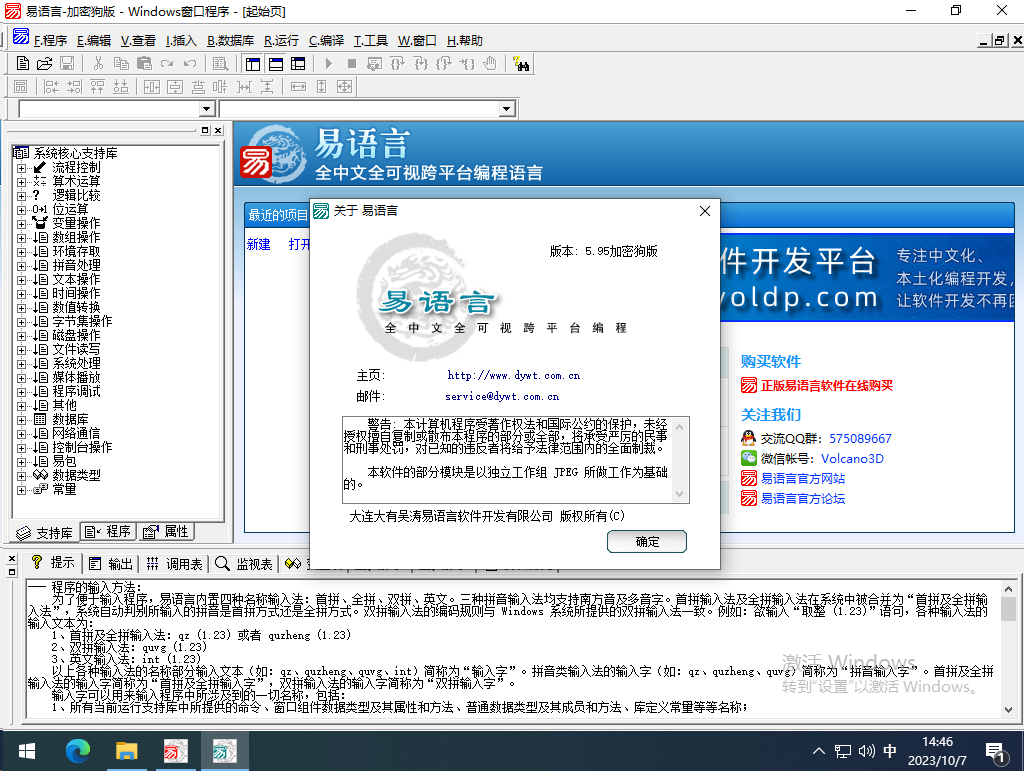Select the New file icon

click(23, 62)
